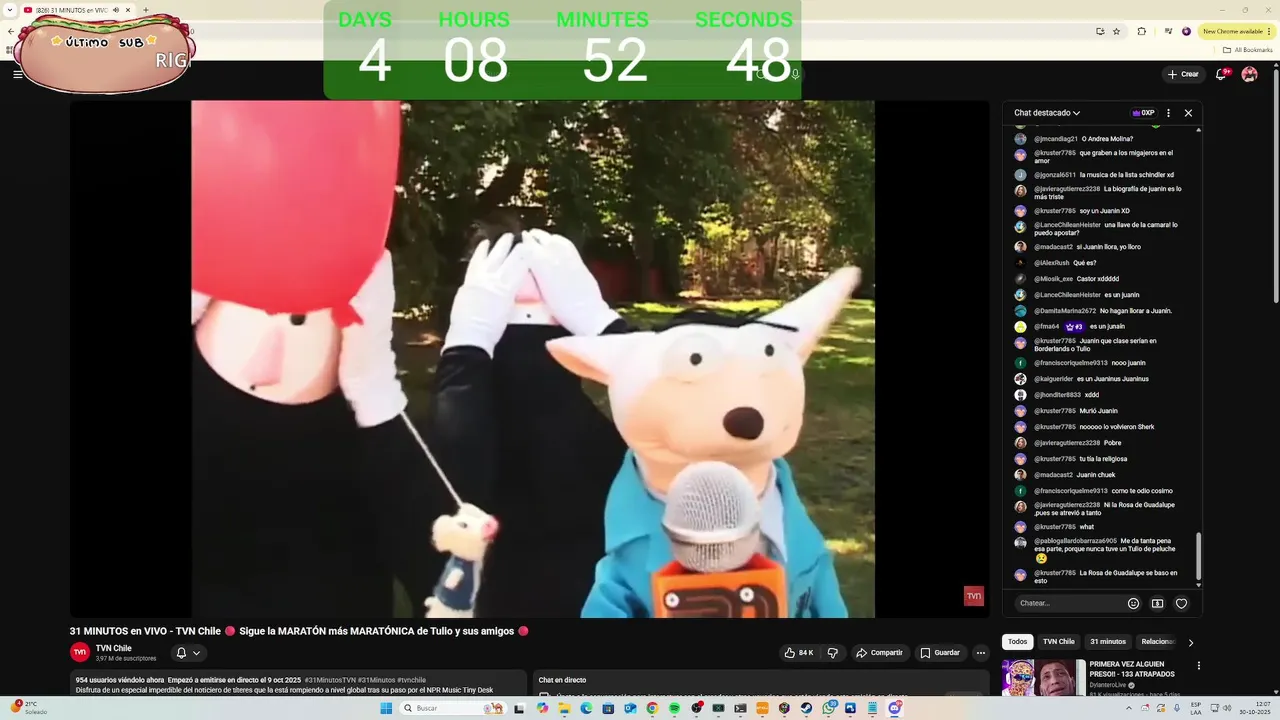
Task: Click the install app icon in address bar
Action: click(x=1100, y=31)
